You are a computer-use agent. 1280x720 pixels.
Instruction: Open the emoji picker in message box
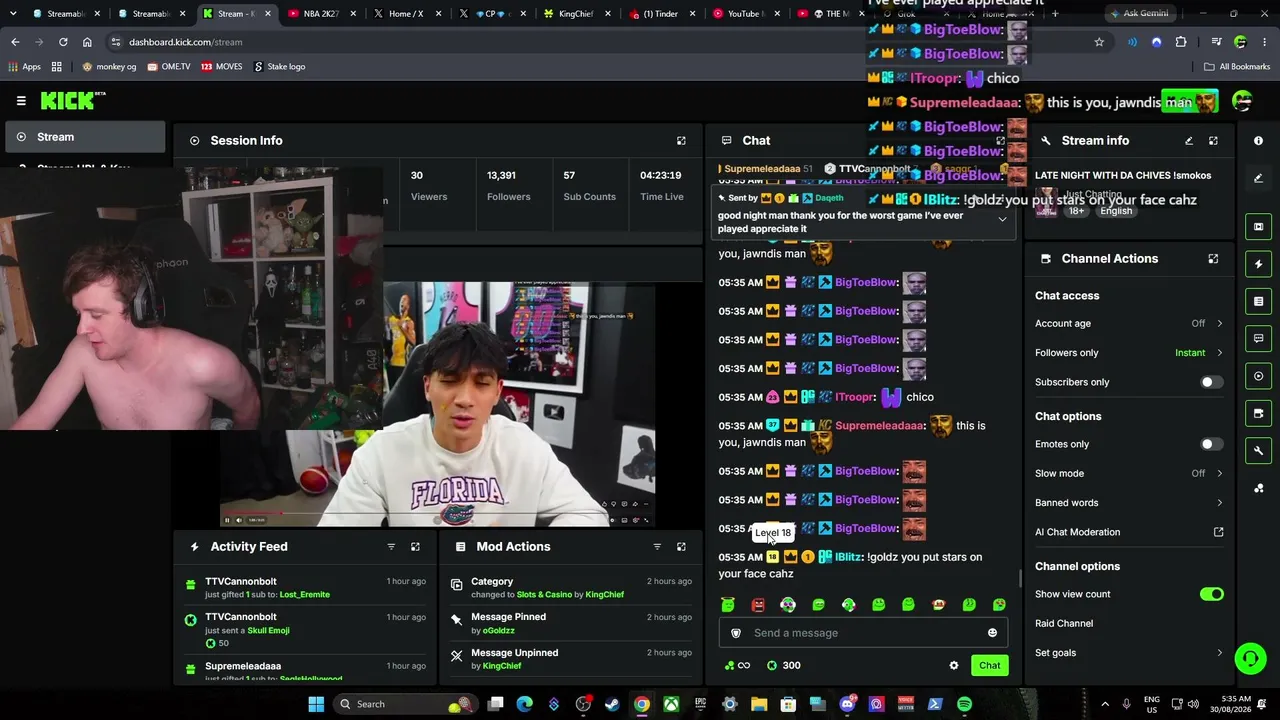pyautogui.click(x=992, y=633)
